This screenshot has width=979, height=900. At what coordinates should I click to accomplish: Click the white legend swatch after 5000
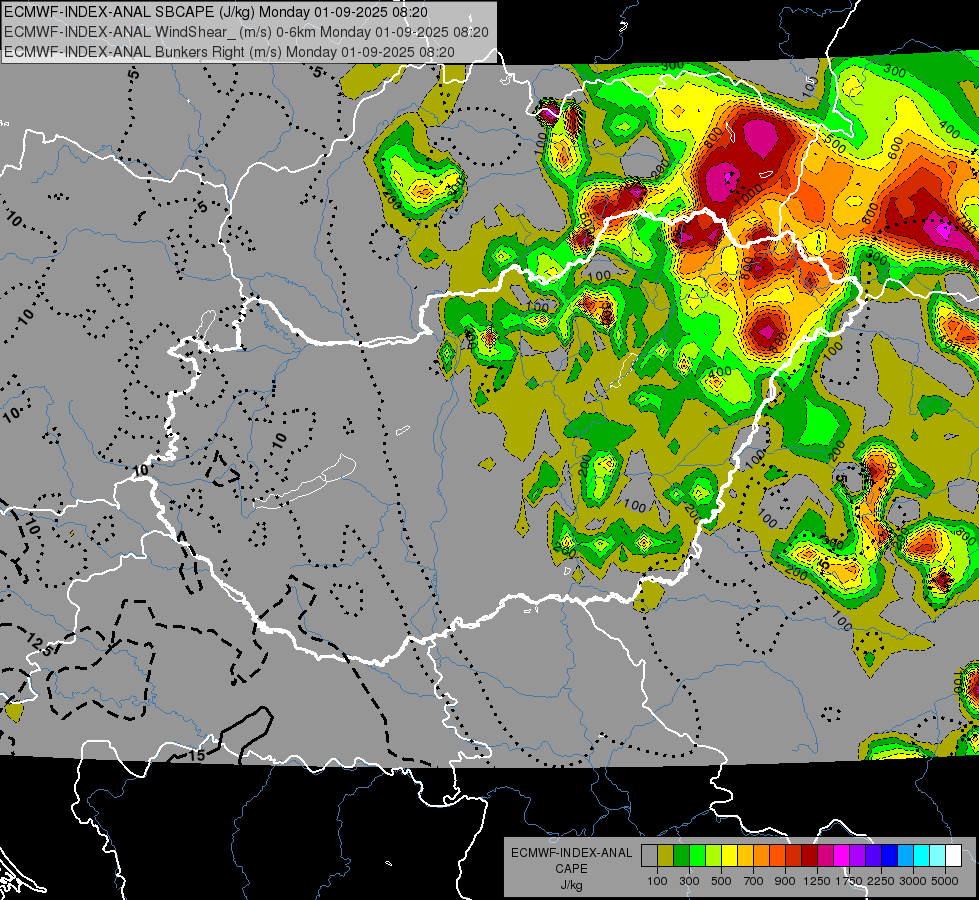pos(953,856)
